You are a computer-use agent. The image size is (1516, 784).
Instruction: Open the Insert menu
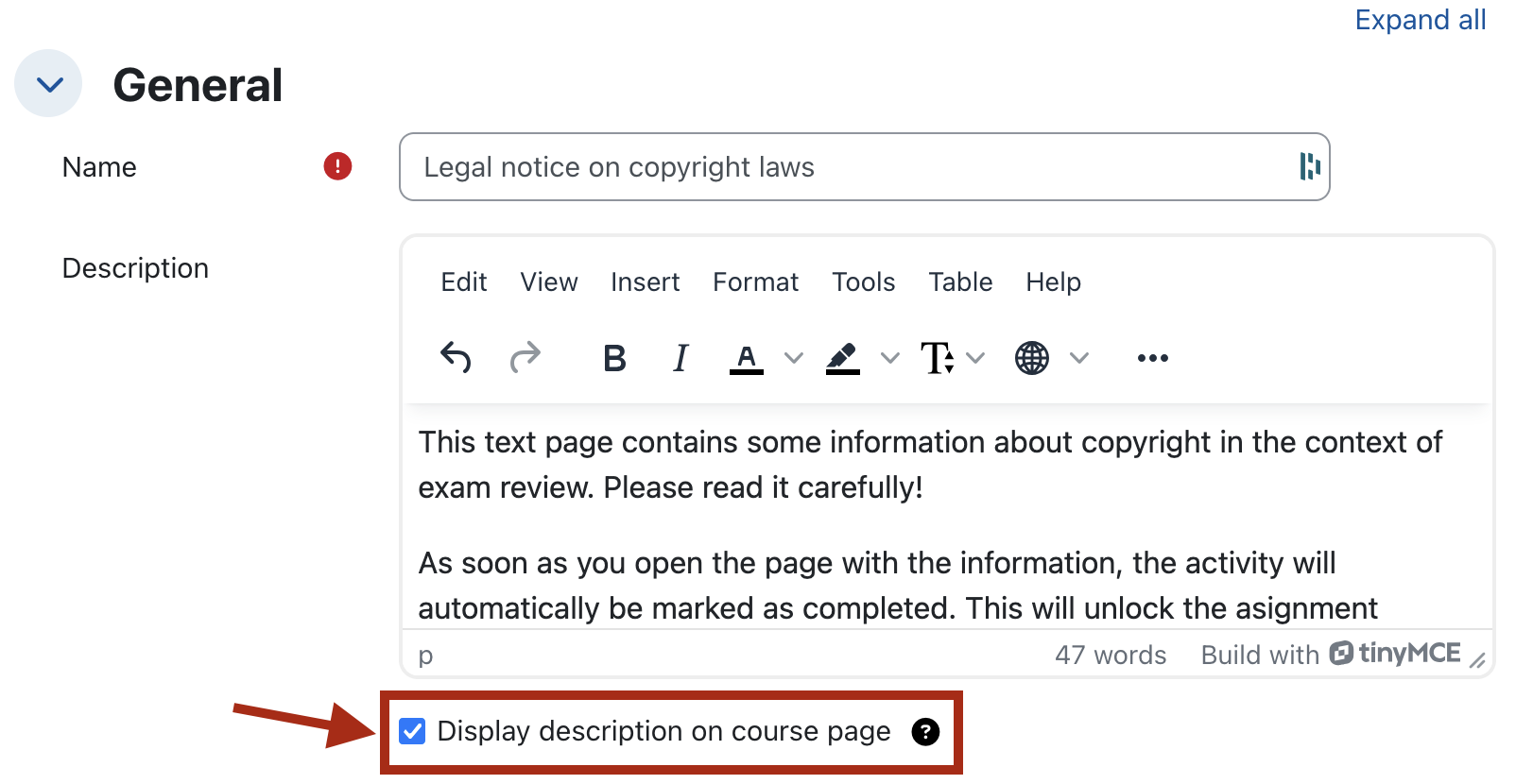coord(645,282)
